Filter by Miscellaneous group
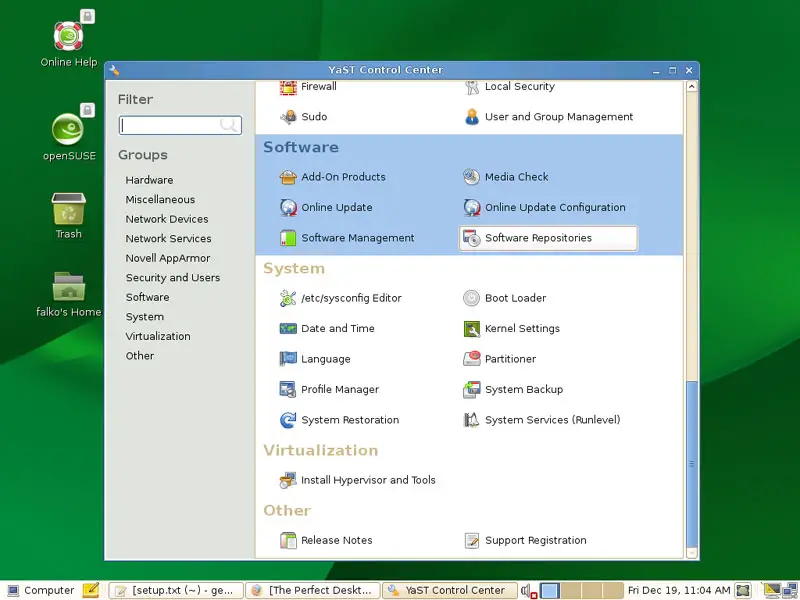 pyautogui.click(x=160, y=199)
